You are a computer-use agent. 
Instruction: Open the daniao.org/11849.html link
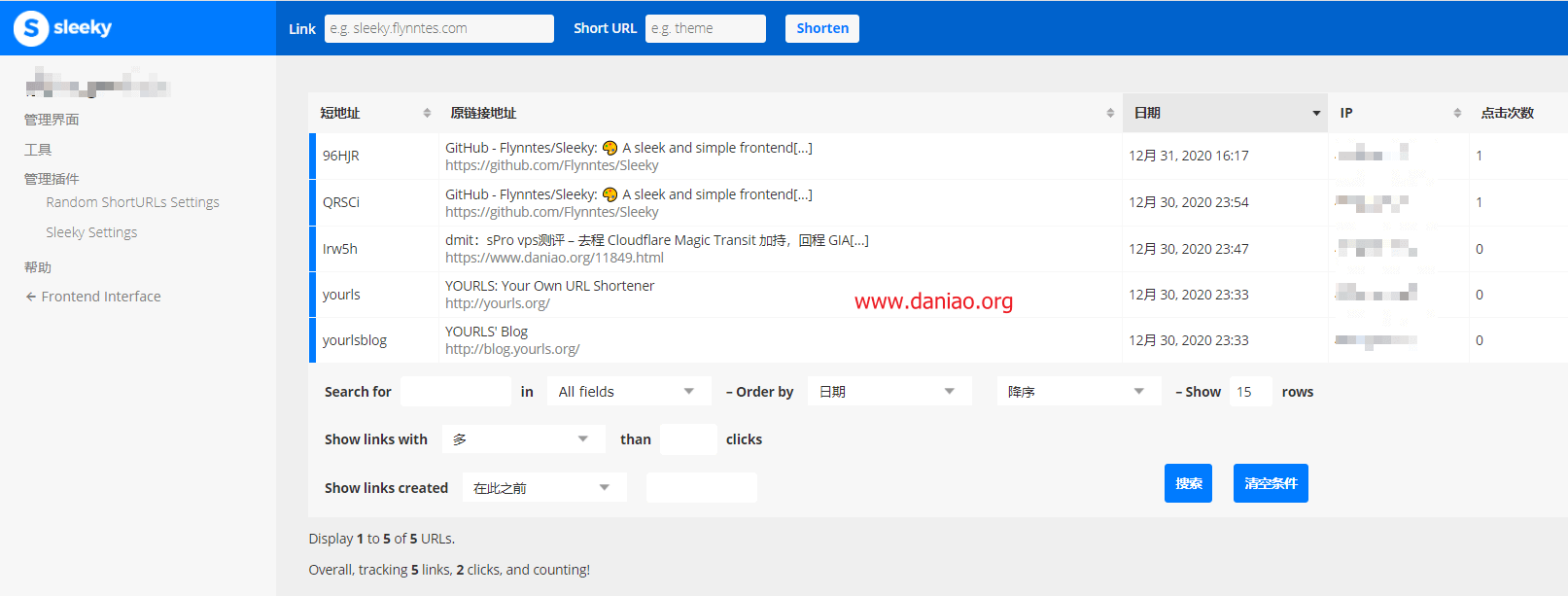click(554, 258)
